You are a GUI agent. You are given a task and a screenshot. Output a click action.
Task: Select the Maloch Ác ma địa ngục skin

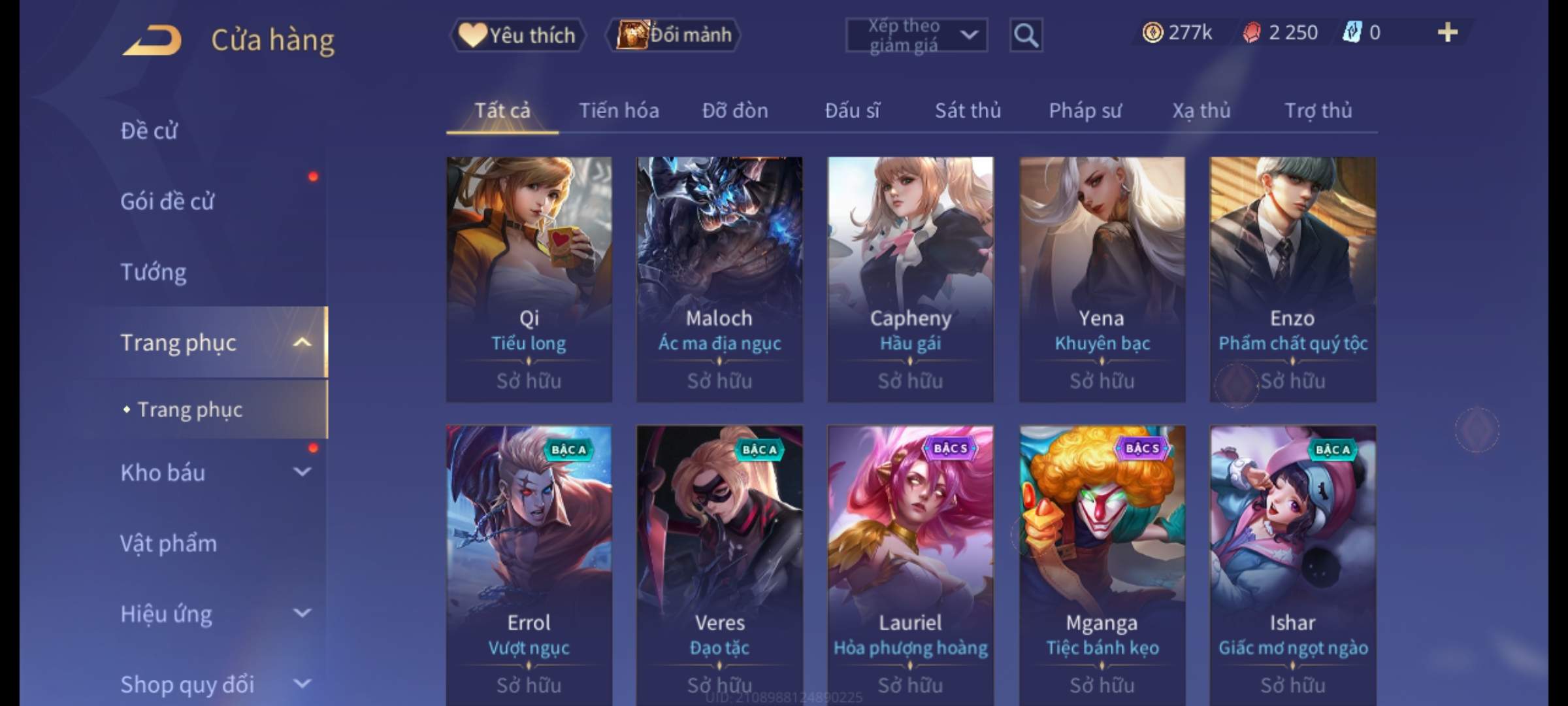click(x=719, y=279)
